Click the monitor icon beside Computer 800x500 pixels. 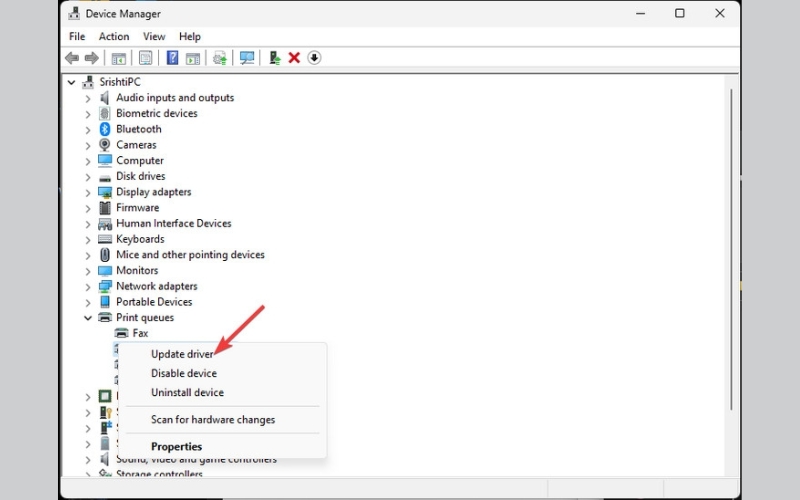point(105,160)
